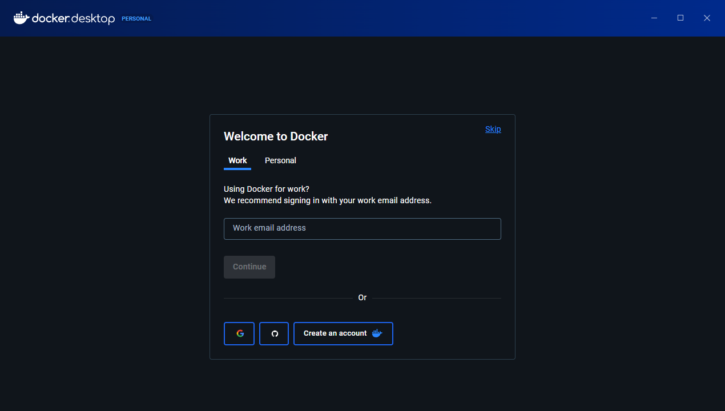The image size is (725, 411).
Task: Maximize the Docker Desktop window
Action: (680, 18)
